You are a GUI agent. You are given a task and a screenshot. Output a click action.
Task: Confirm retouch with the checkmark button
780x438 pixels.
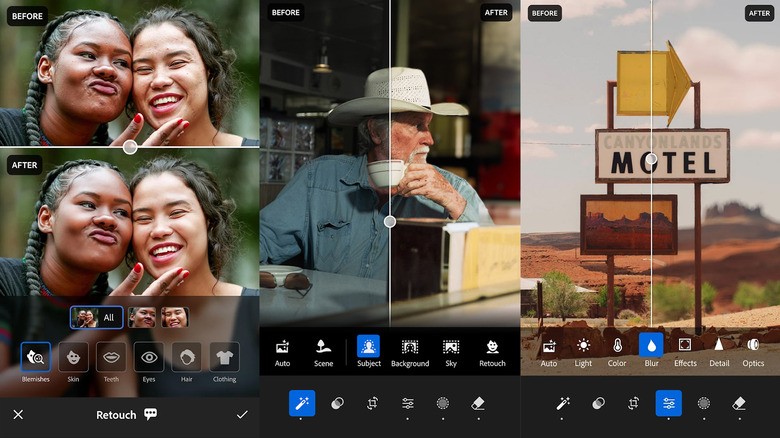pyautogui.click(x=241, y=414)
